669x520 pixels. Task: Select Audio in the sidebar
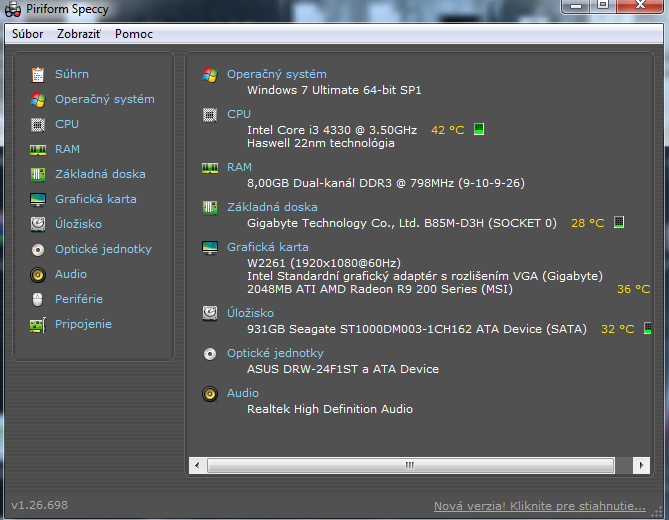pos(71,274)
